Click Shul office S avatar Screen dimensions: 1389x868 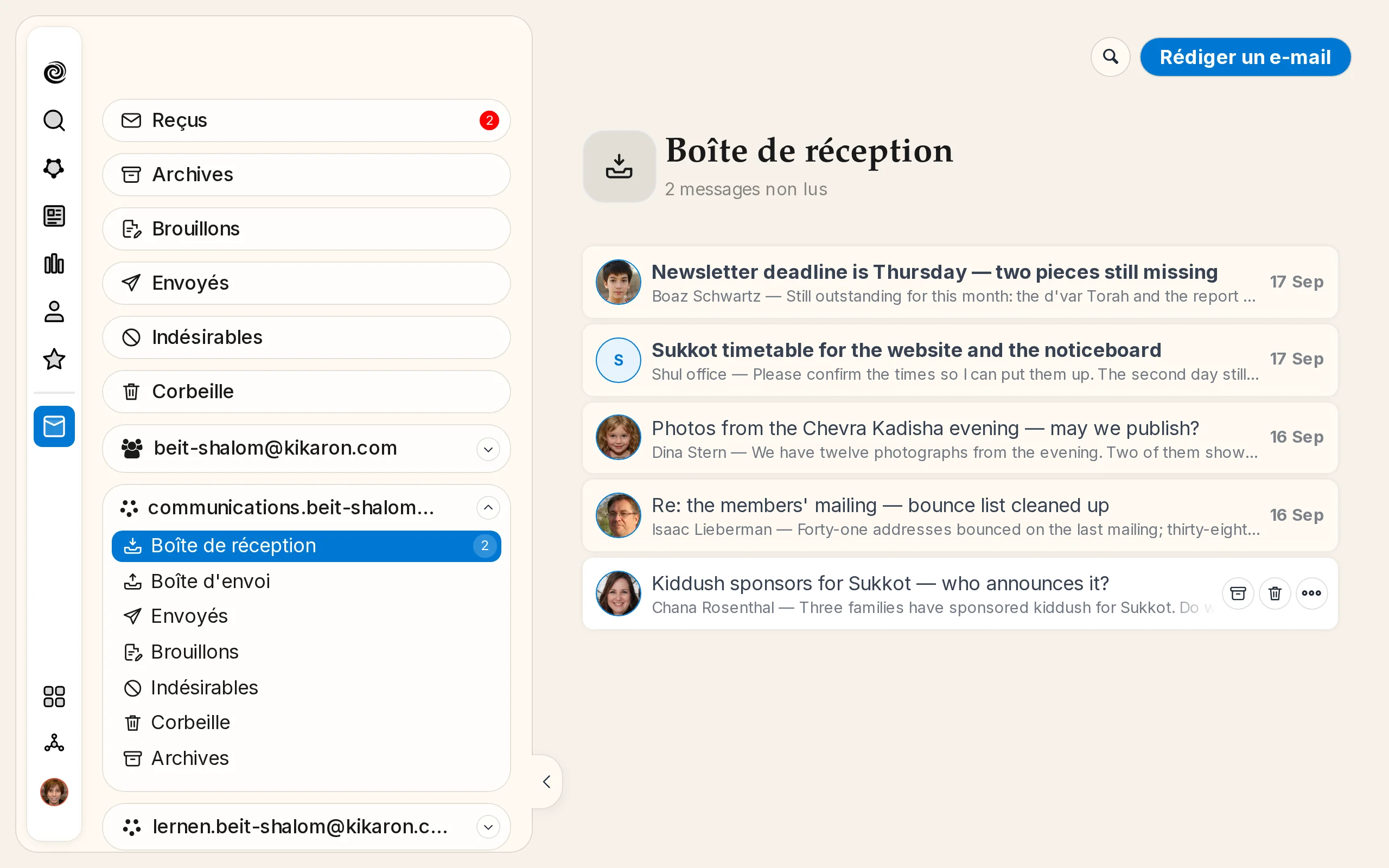point(618,361)
